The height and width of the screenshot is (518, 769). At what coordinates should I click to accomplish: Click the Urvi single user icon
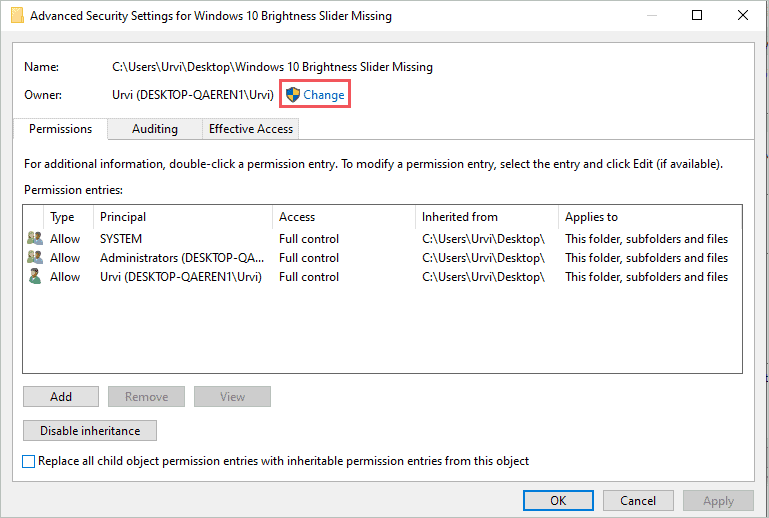point(35,277)
